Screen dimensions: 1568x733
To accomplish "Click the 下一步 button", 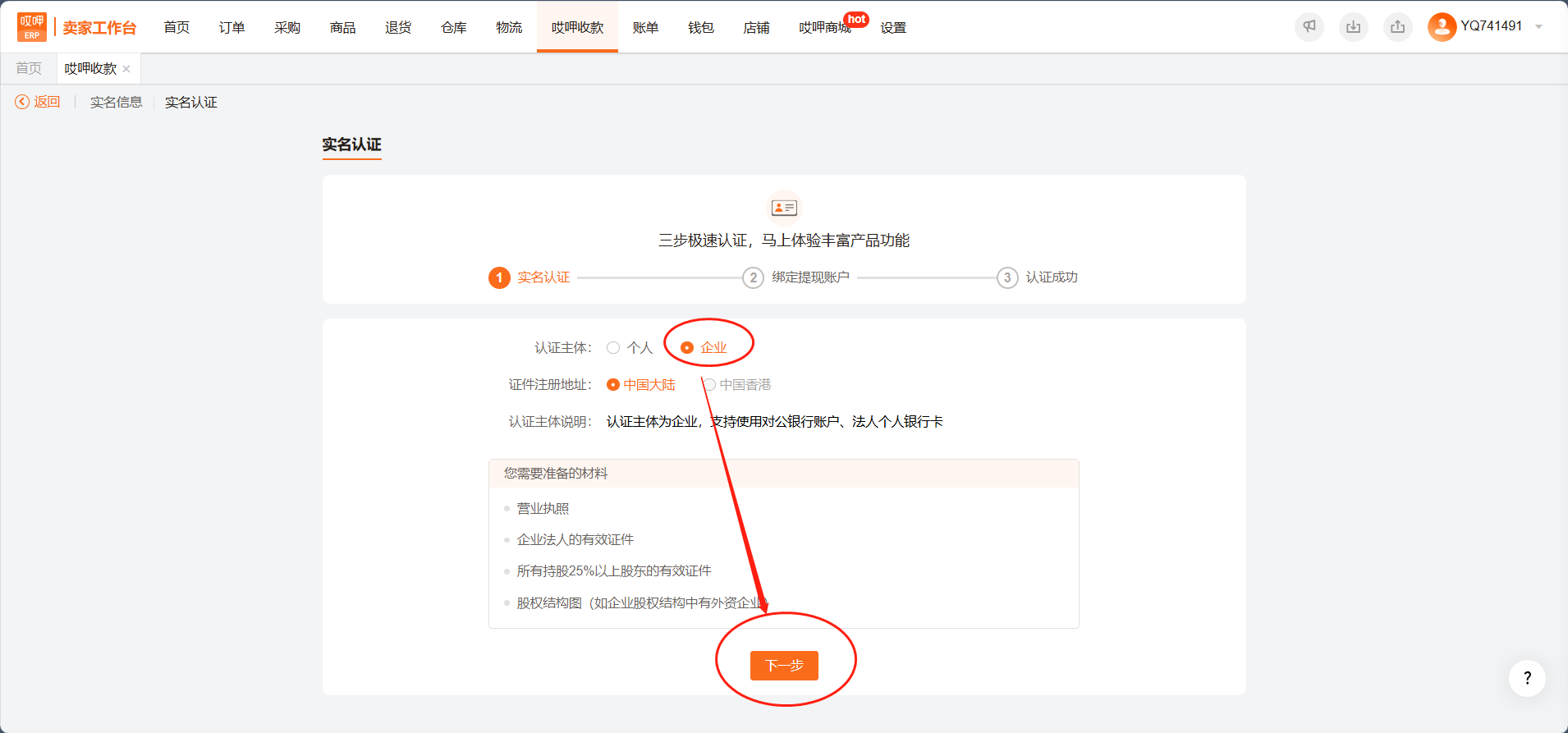I will pyautogui.click(x=784, y=666).
